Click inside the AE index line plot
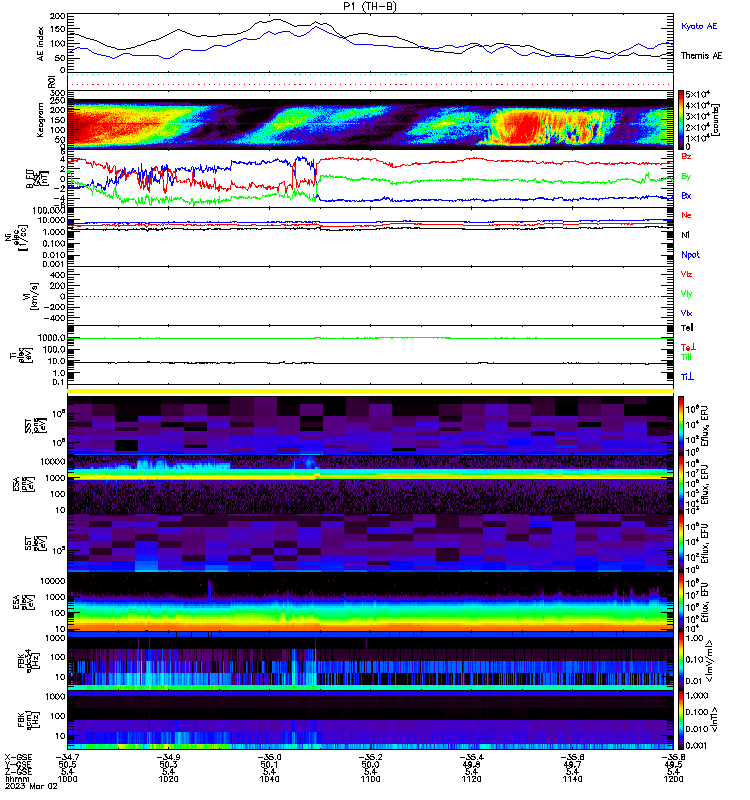 pyautogui.click(x=370, y=43)
